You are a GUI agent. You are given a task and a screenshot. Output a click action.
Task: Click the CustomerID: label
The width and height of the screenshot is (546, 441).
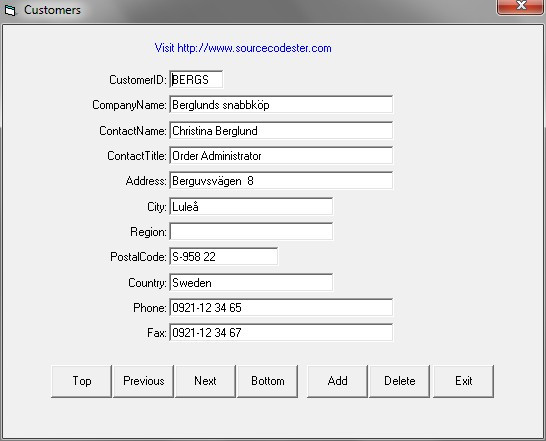138,80
